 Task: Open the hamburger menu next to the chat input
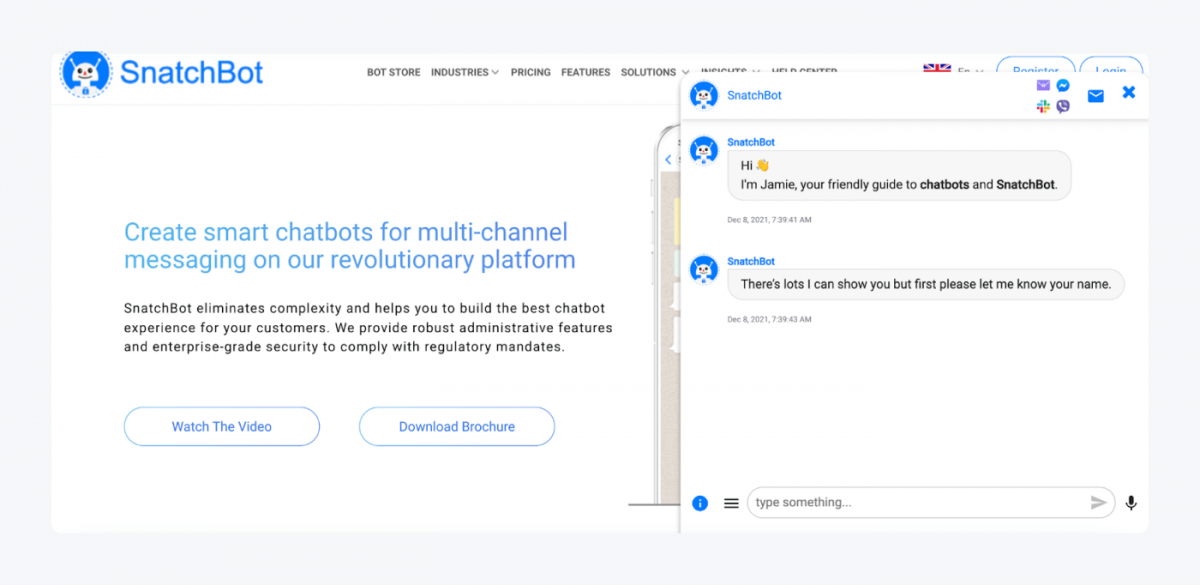click(731, 503)
